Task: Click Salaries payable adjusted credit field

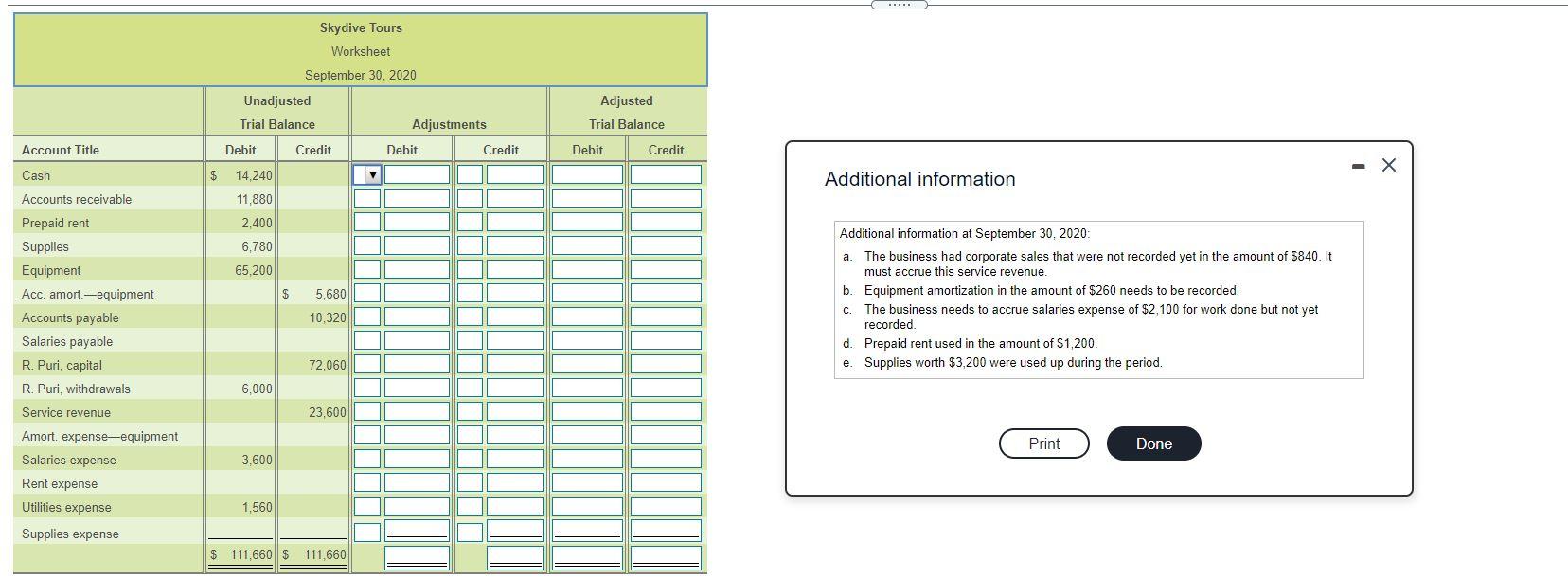Action: (666, 340)
